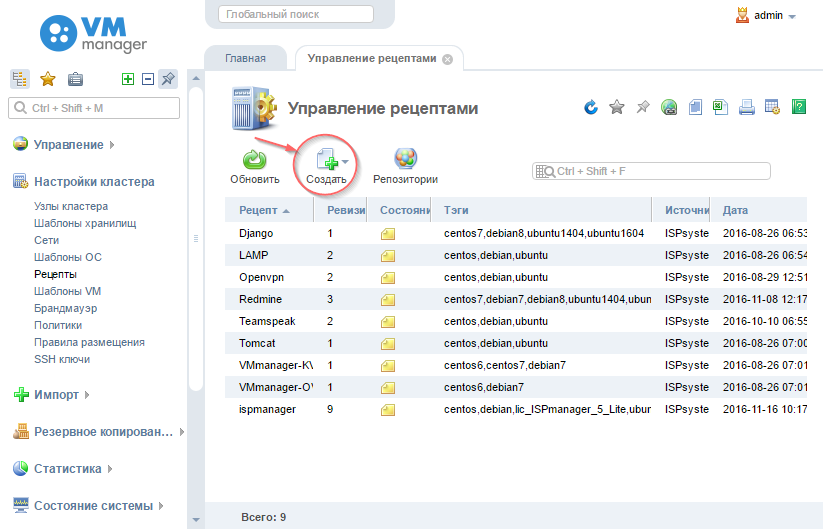Focus the table filter Ctrl + Shift + F field
This screenshot has height=529, width=823.
651,171
